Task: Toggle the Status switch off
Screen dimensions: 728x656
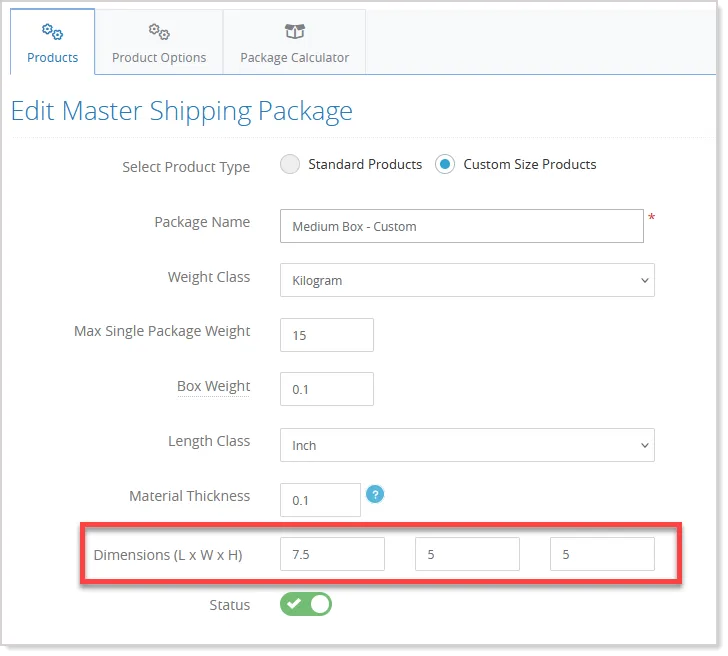Action: click(x=306, y=604)
